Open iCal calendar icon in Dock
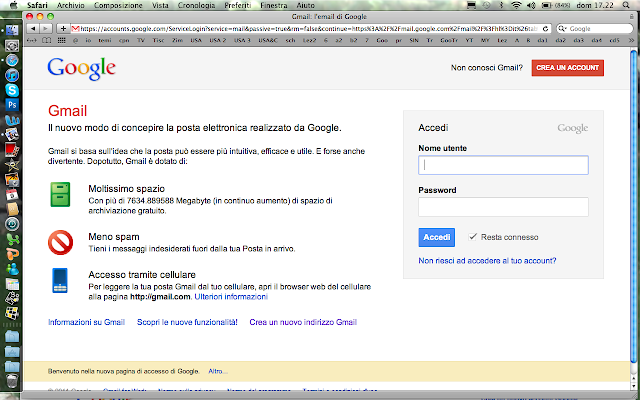640x400 pixels. [x=12, y=195]
